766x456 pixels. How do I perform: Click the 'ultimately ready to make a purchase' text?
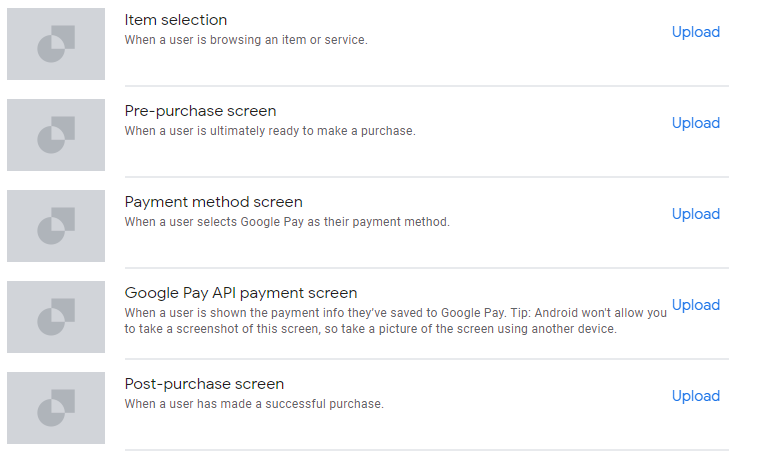tap(270, 131)
